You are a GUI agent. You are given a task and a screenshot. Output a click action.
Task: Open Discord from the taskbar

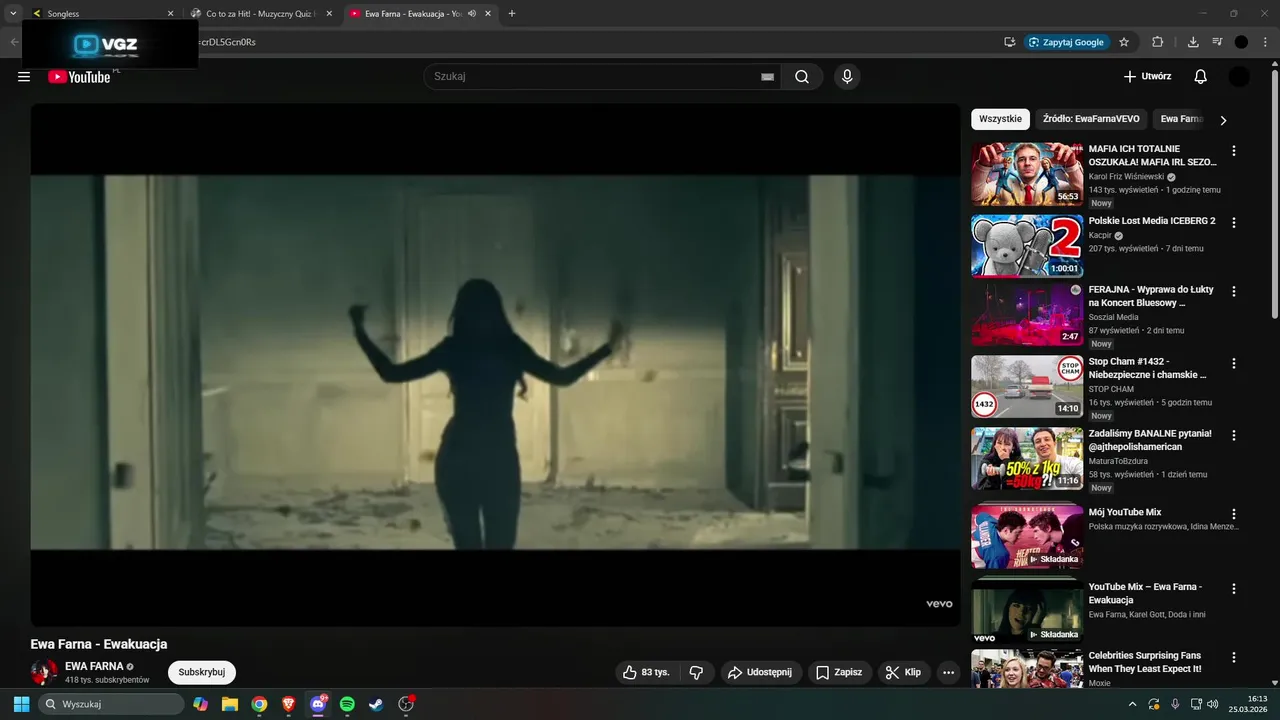point(318,704)
